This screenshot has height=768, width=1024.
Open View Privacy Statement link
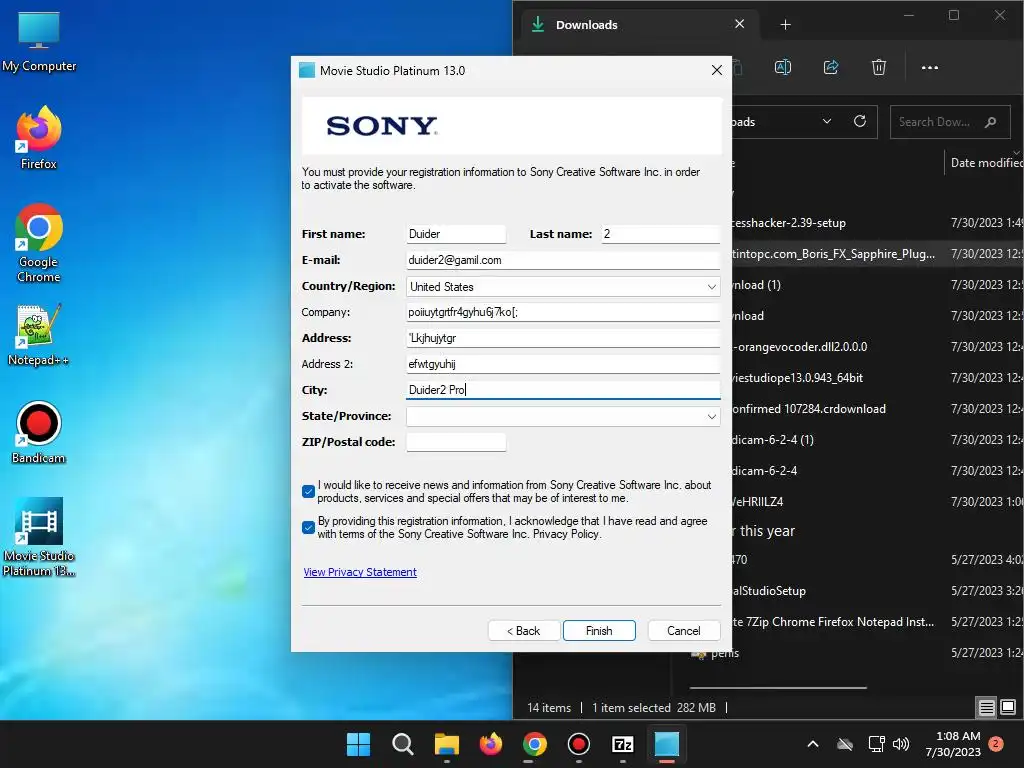click(360, 572)
